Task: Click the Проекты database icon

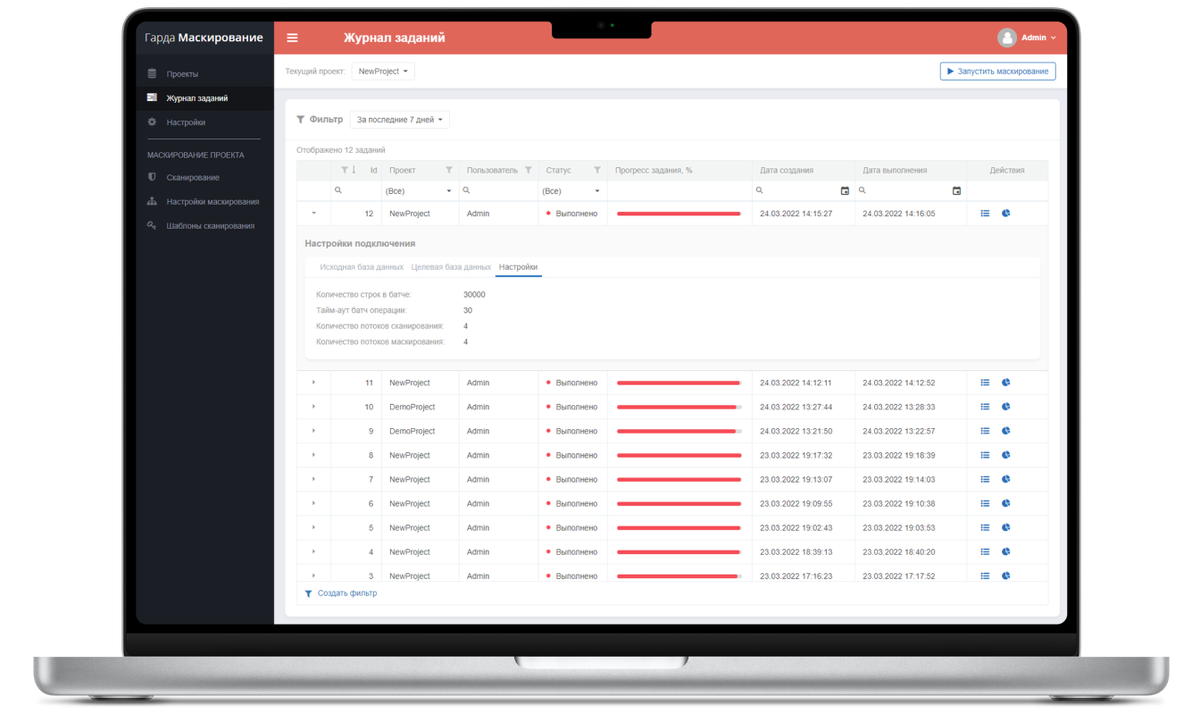Action: tap(152, 74)
